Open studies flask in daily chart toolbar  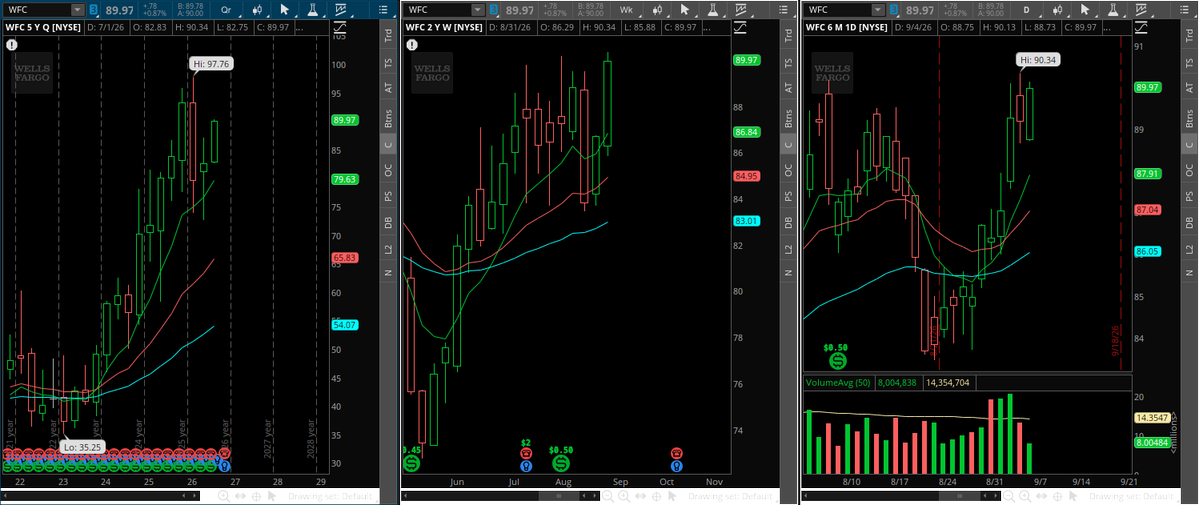click(x=1113, y=10)
